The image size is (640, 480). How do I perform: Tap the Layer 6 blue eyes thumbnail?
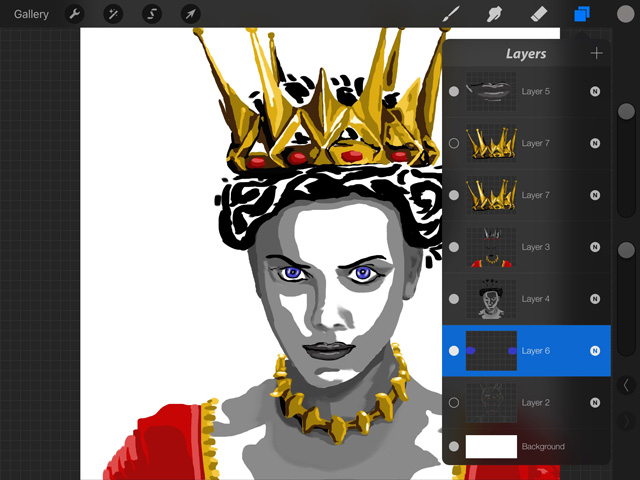coord(491,351)
